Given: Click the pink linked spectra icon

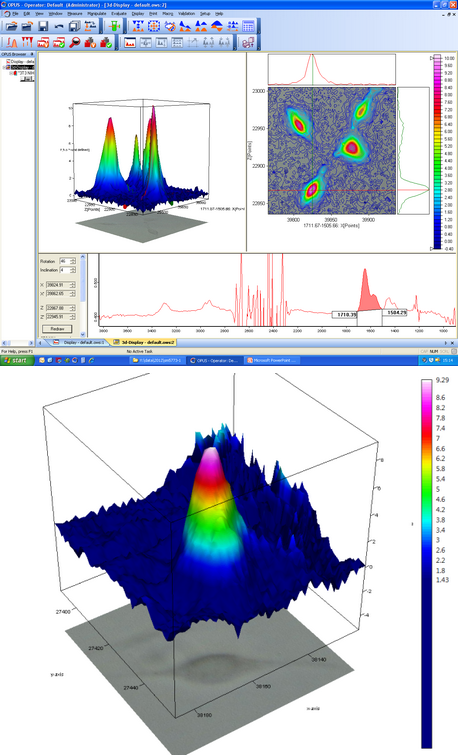Looking at the screenshot, I should [x=249, y=42].
